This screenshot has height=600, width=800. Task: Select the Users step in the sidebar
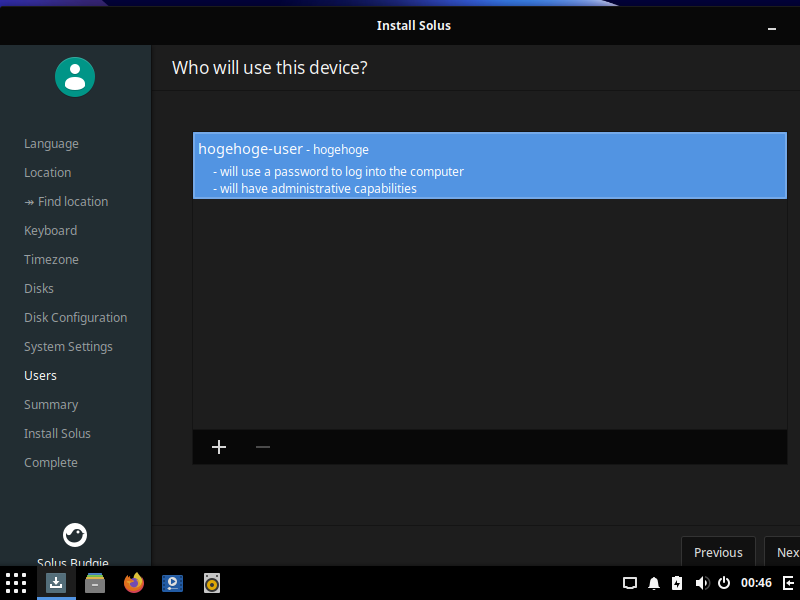[x=40, y=376]
